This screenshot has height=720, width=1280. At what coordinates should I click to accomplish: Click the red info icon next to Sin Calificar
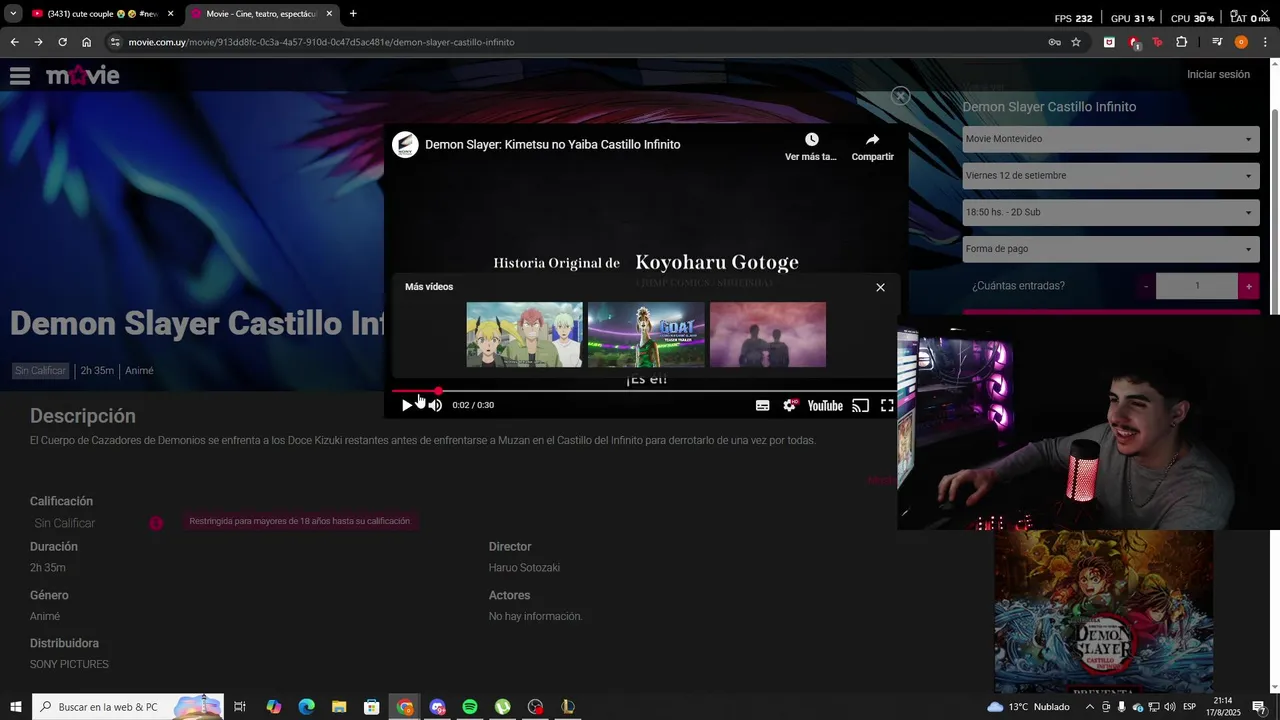click(156, 523)
